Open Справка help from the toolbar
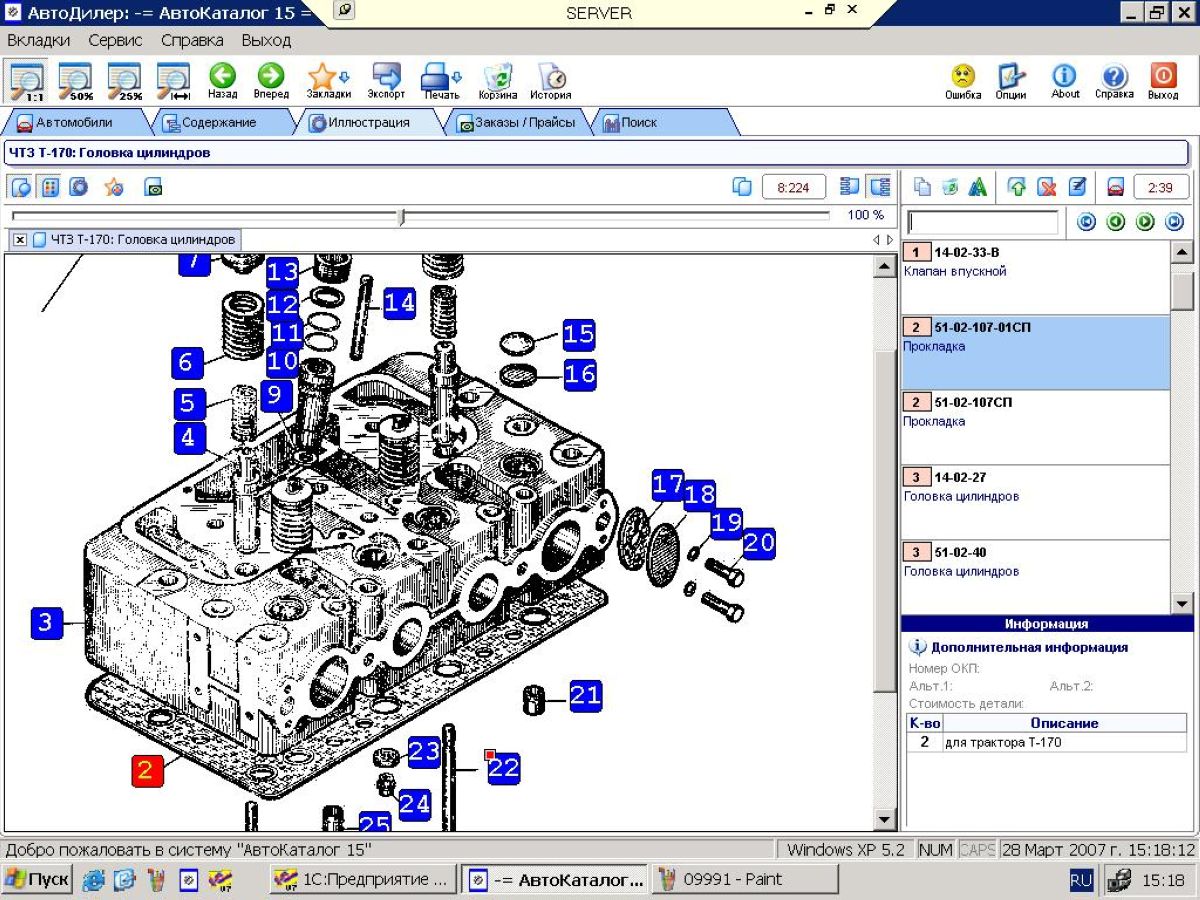This screenshot has width=1200, height=900. click(x=1114, y=81)
